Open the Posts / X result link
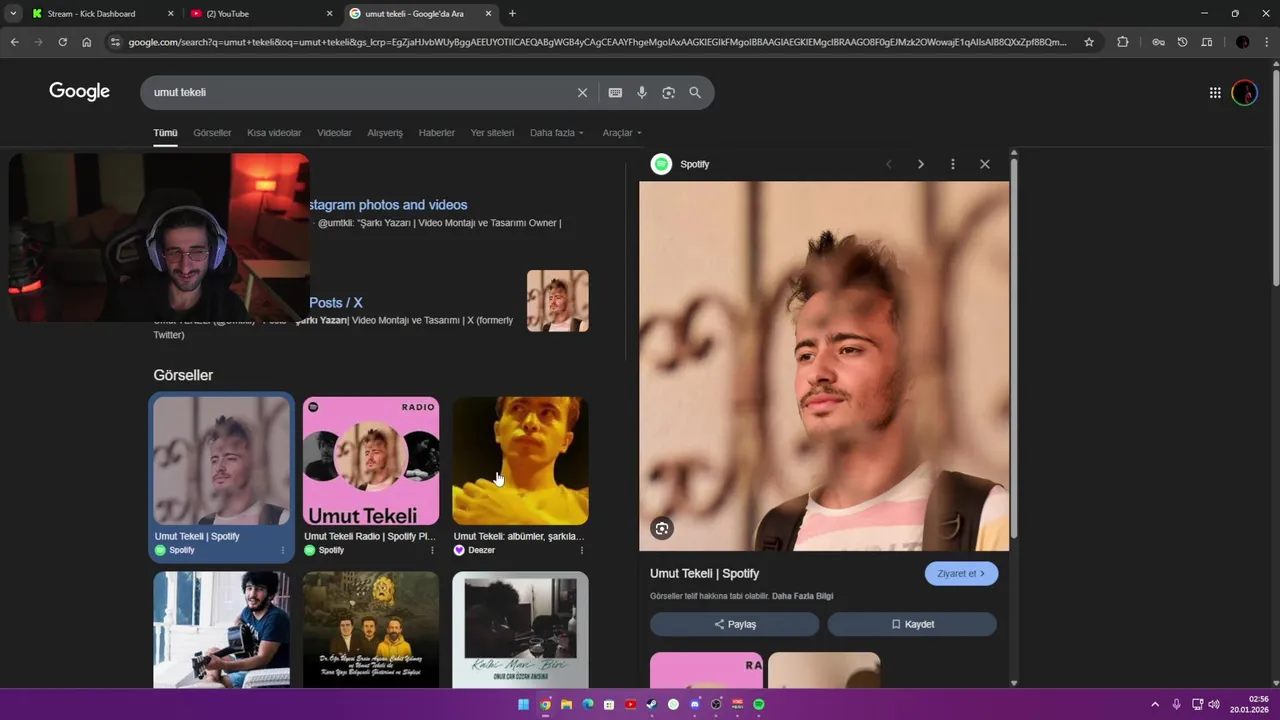1280x720 pixels. pyautogui.click(x=336, y=303)
